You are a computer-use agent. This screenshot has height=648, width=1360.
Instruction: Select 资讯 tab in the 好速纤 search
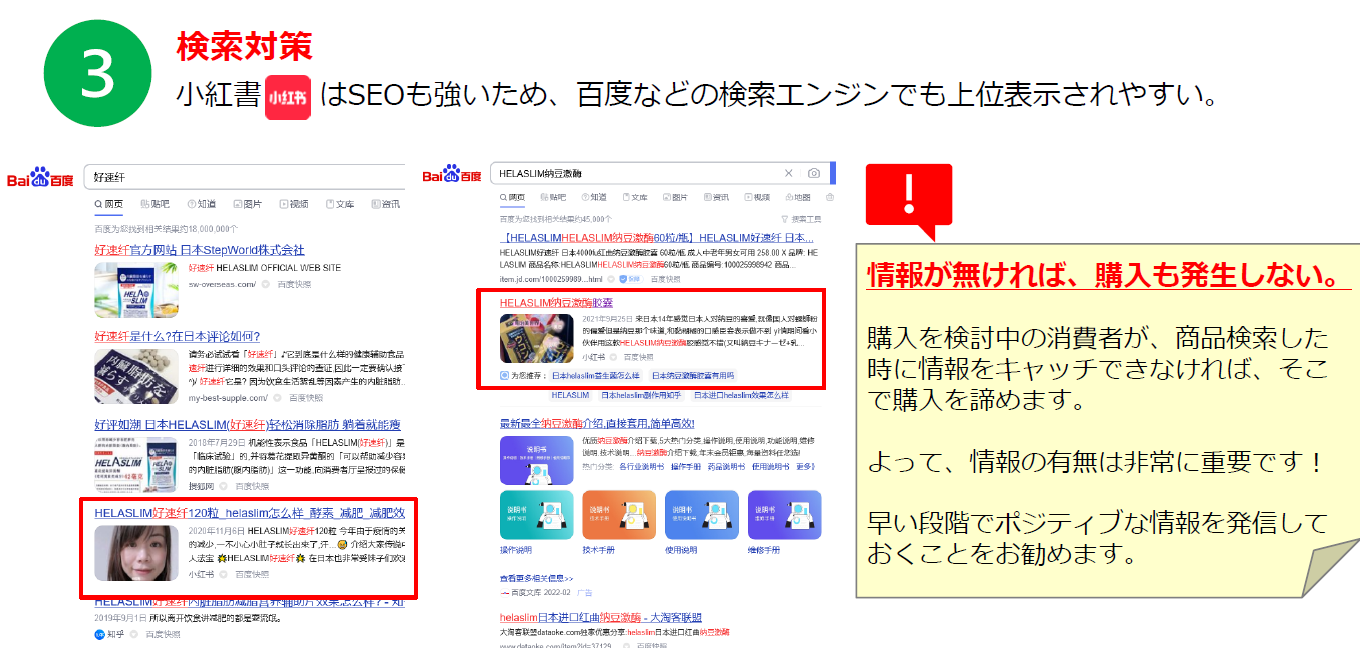384,204
